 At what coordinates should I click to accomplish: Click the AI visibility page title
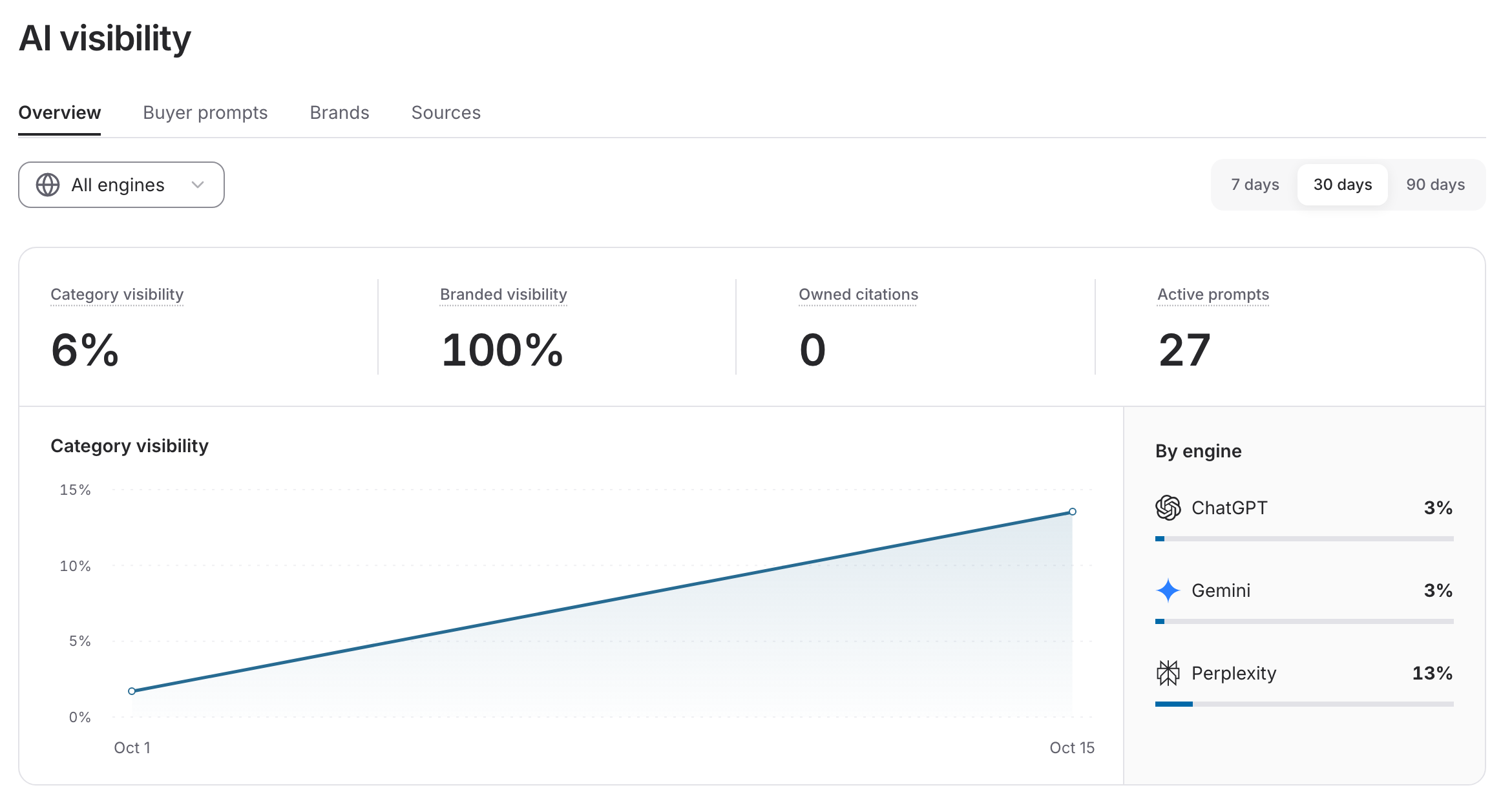105,38
